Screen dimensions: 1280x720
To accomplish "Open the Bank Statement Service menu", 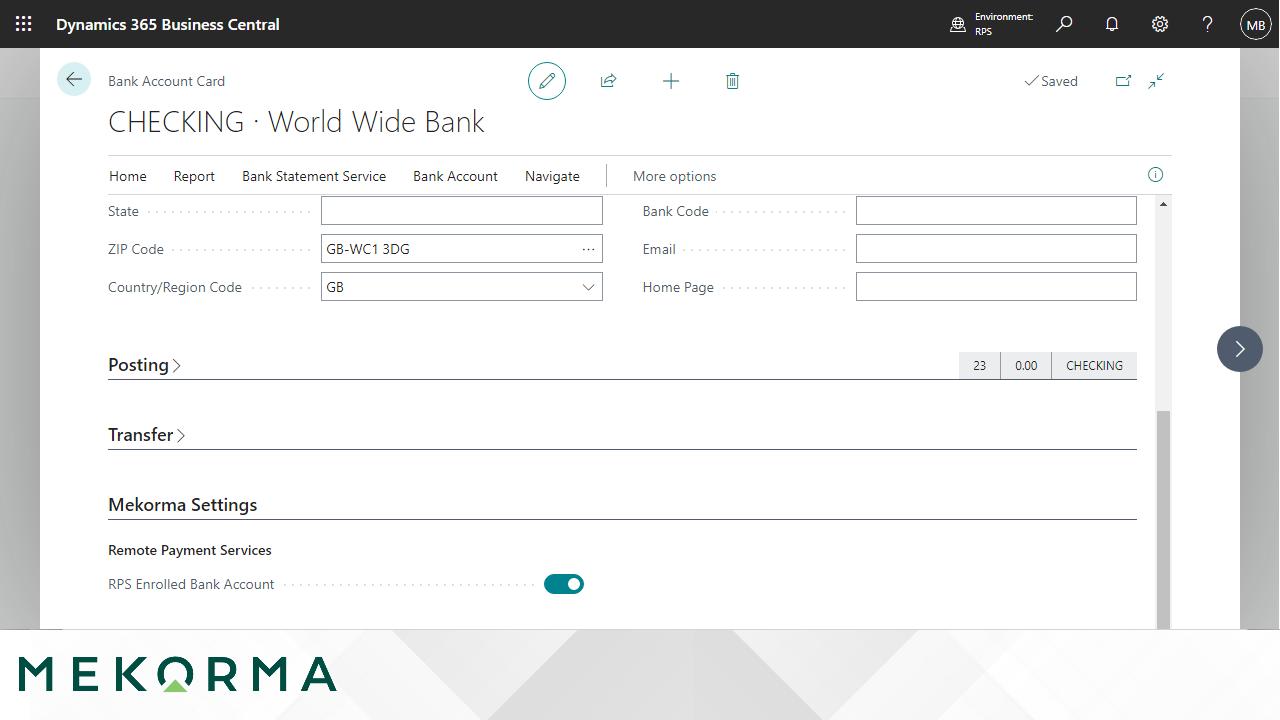I will pos(314,176).
